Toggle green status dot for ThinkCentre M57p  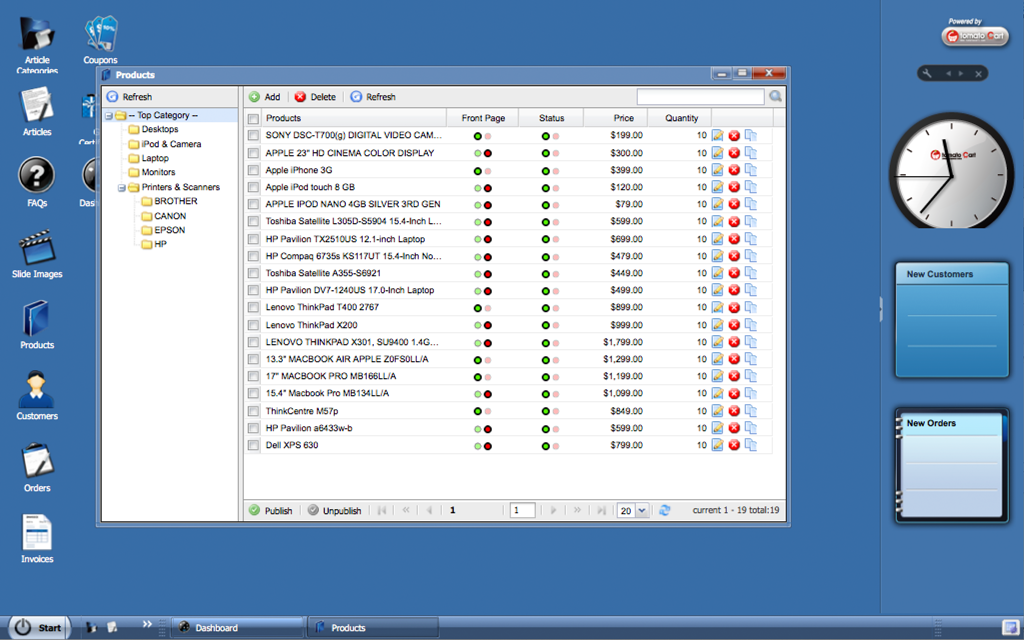pos(545,411)
